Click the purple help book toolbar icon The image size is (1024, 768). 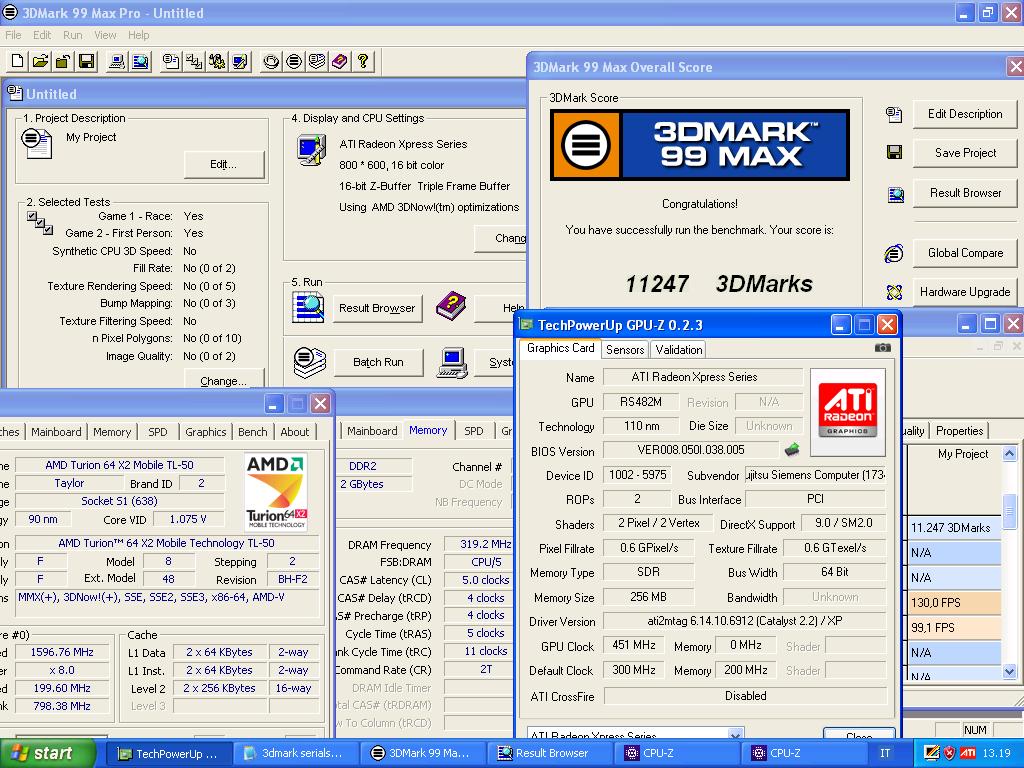click(x=340, y=61)
